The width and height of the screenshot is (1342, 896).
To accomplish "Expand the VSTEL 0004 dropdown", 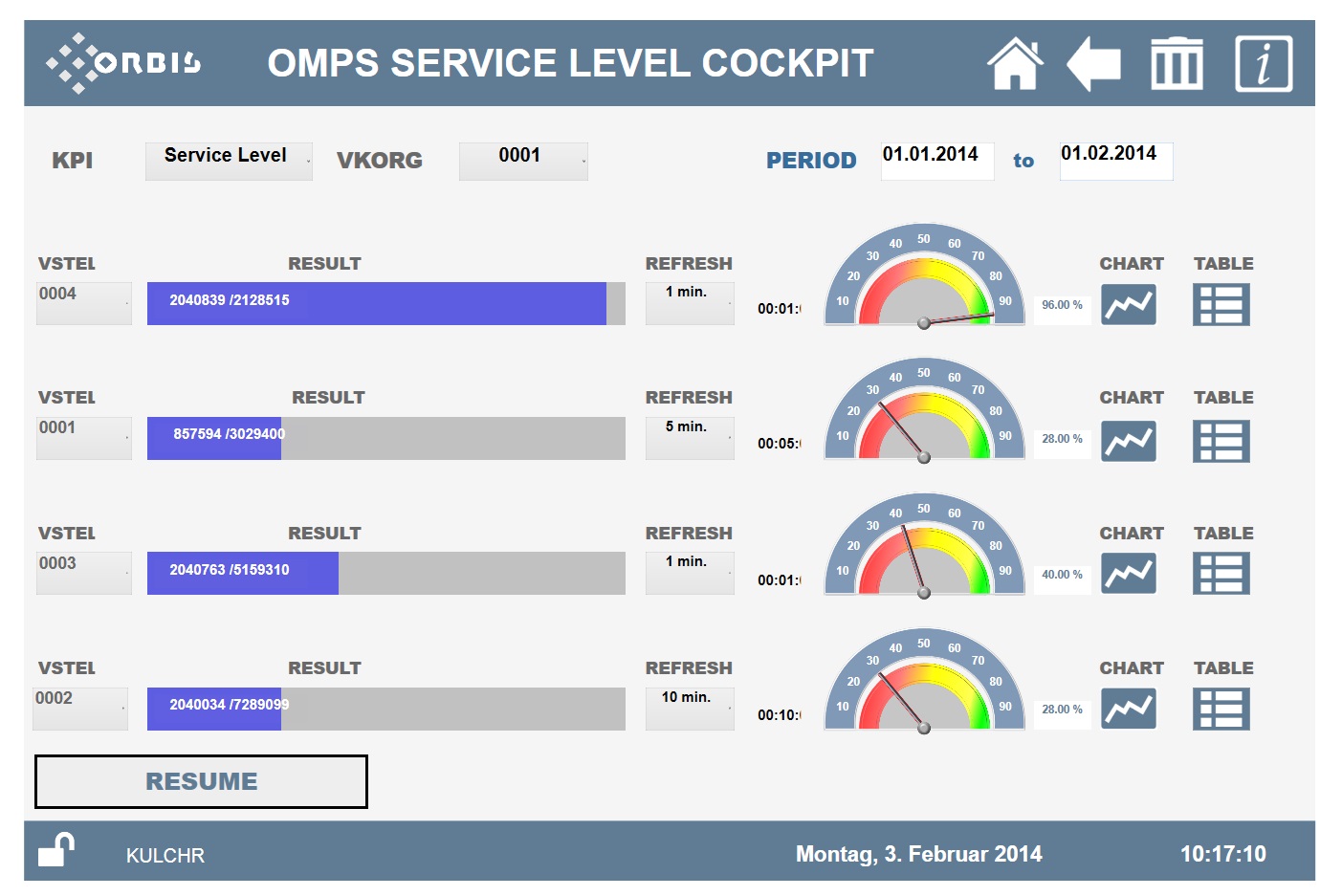I will pos(84,303).
